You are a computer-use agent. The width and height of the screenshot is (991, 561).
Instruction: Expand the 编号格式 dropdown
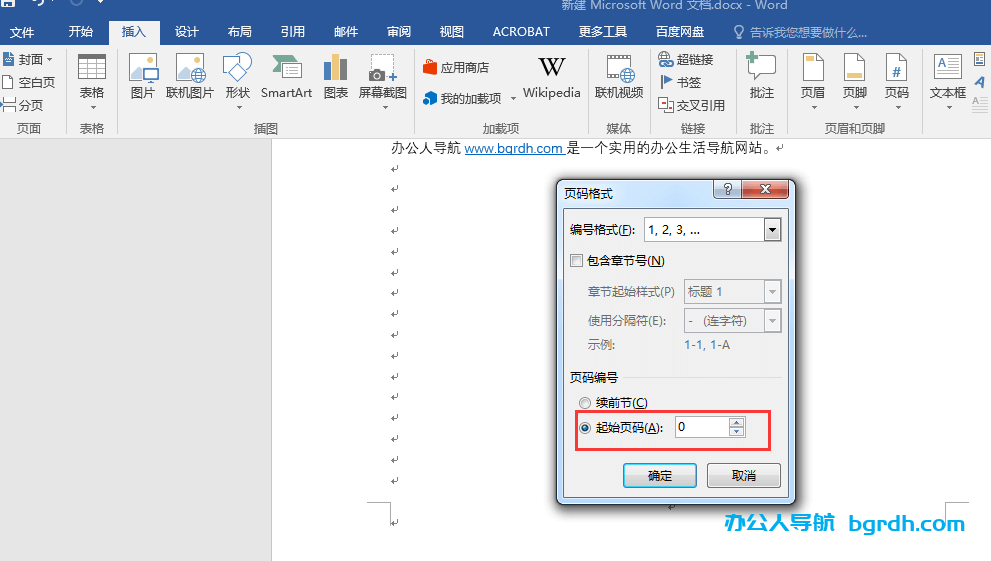pos(772,230)
